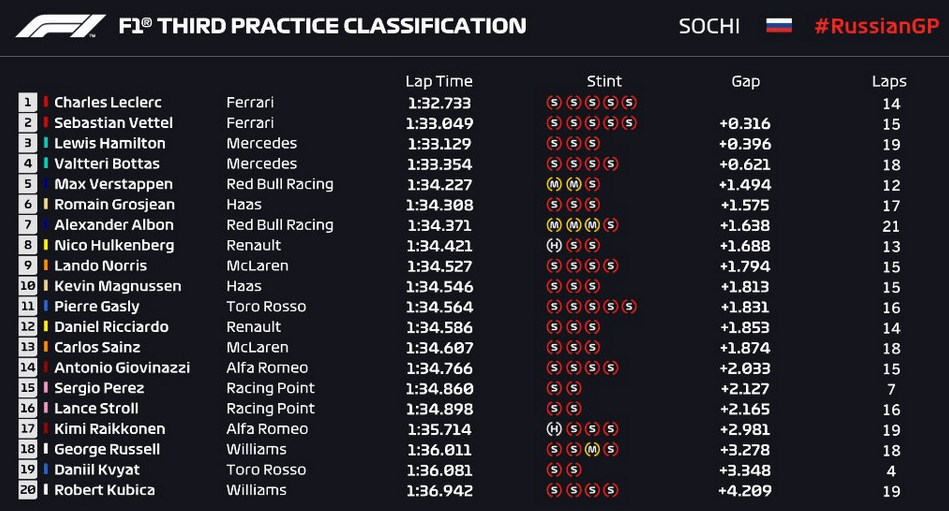Click the hard tyre icon in Raikkonen's stint

[554, 429]
